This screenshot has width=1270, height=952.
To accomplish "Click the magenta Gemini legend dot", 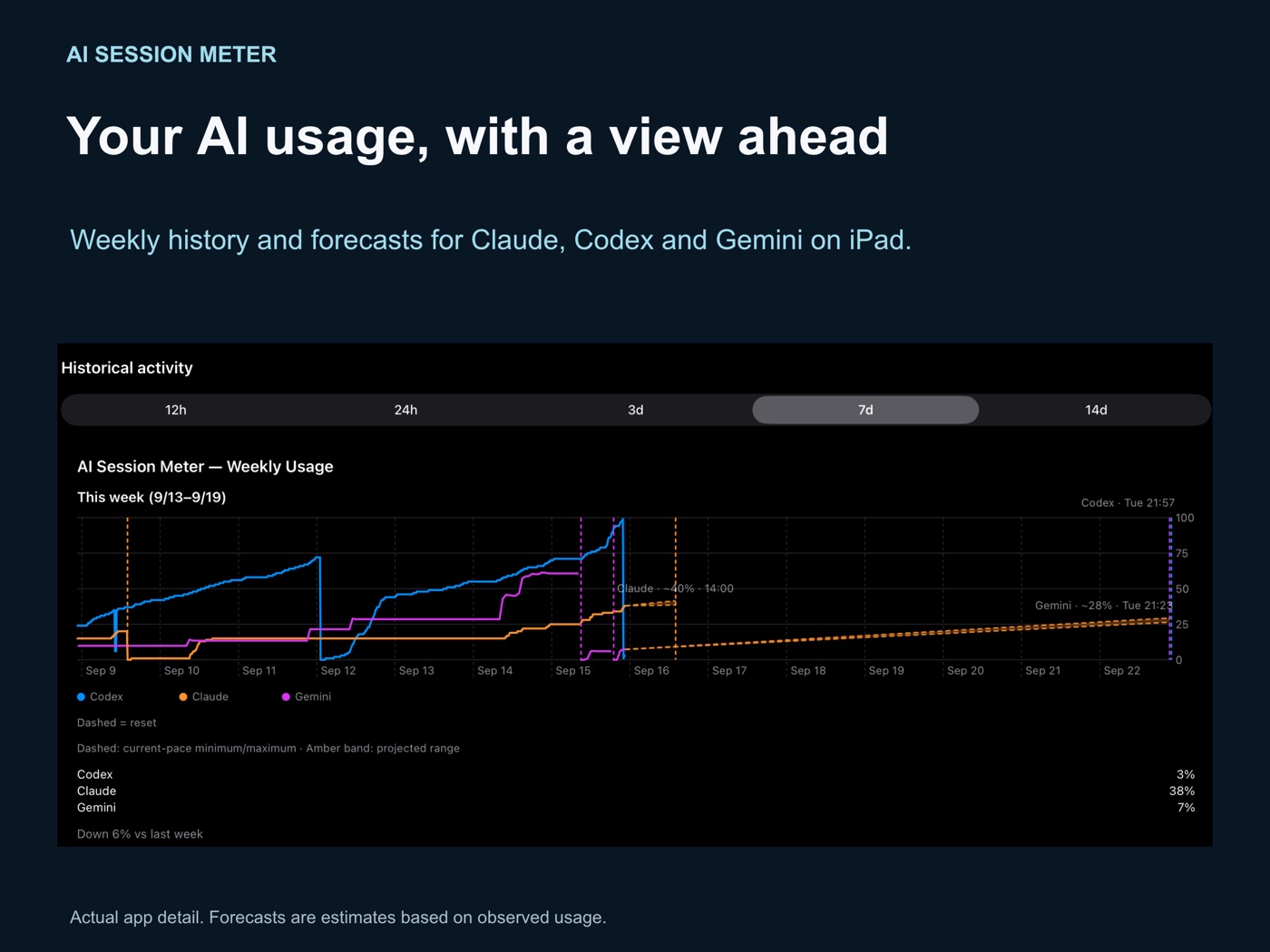I will (x=286, y=697).
